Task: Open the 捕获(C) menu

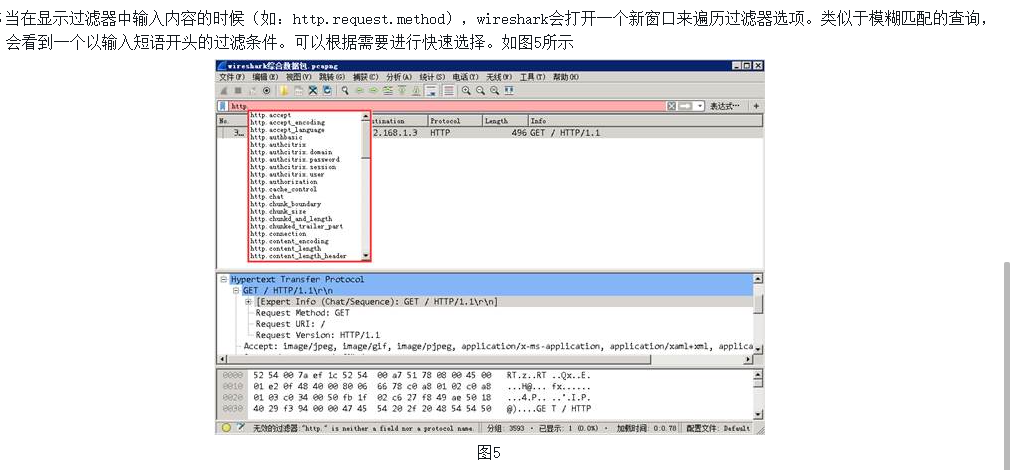Action: [365, 77]
